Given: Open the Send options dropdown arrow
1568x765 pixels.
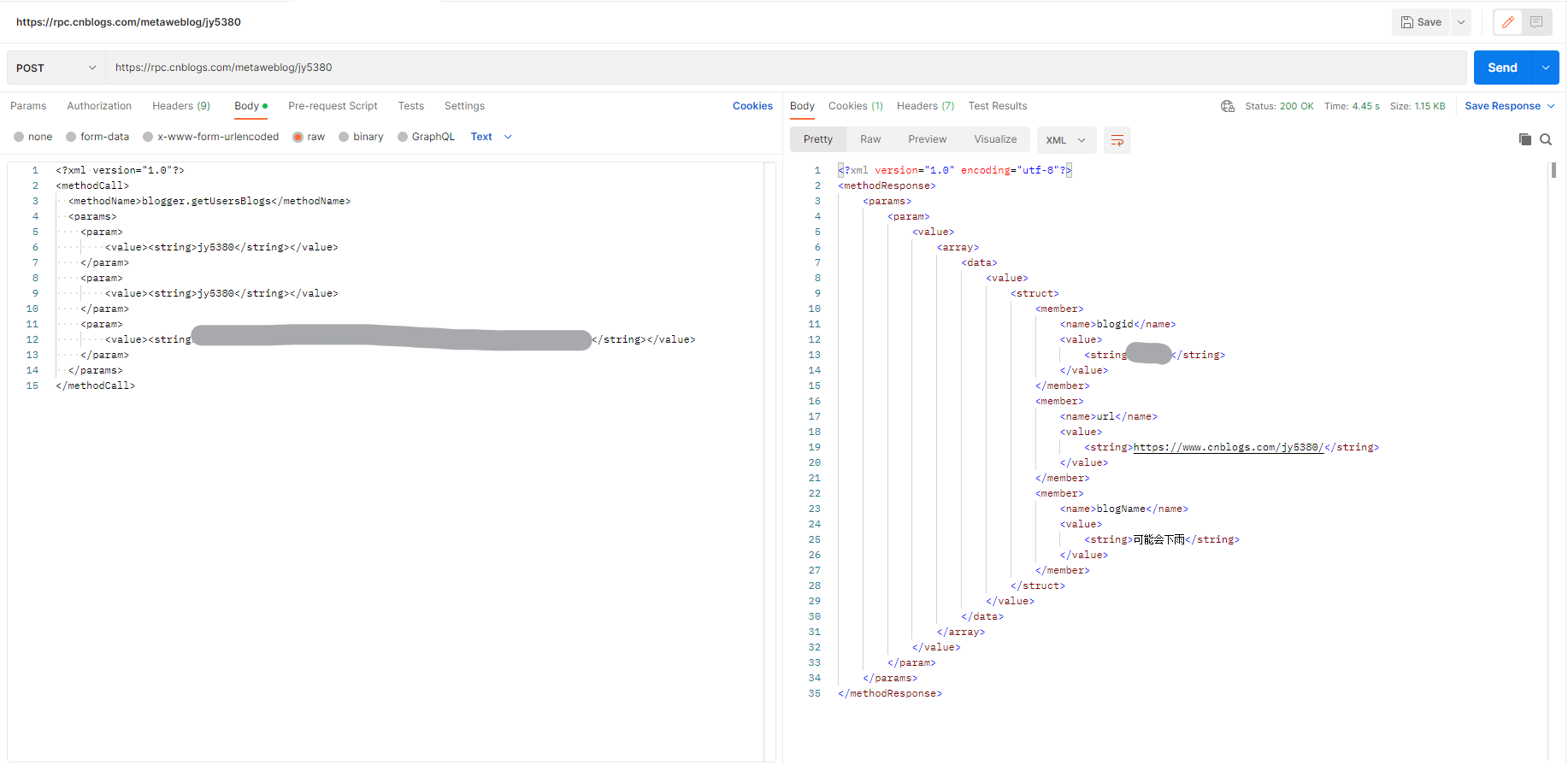Looking at the screenshot, I should point(1546,68).
